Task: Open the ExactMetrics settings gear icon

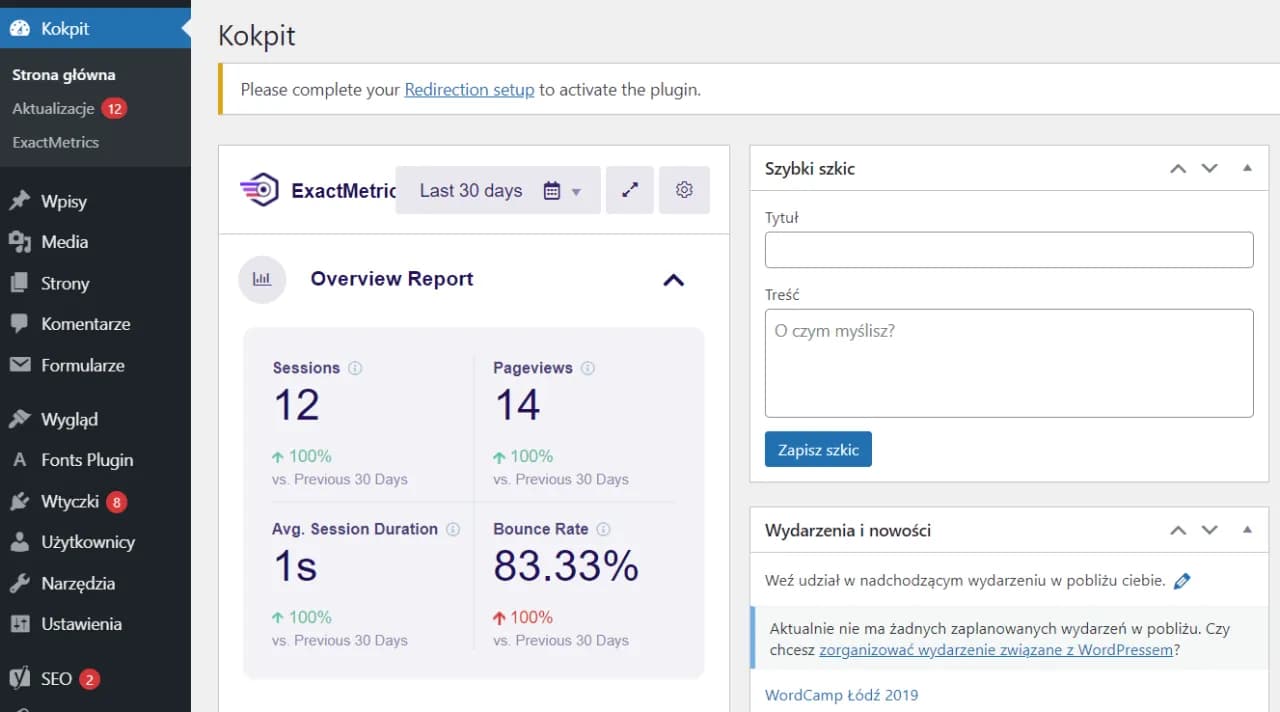Action: [x=684, y=190]
